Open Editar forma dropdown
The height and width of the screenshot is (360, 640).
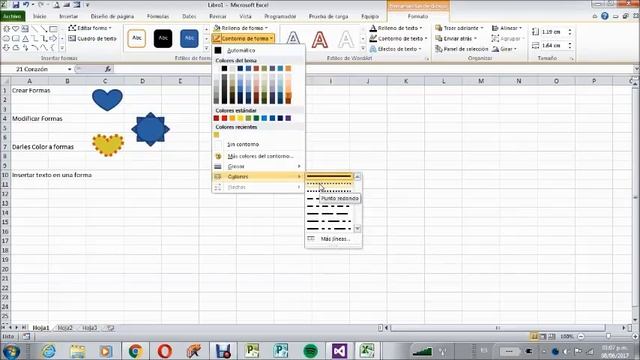[x=90, y=28]
